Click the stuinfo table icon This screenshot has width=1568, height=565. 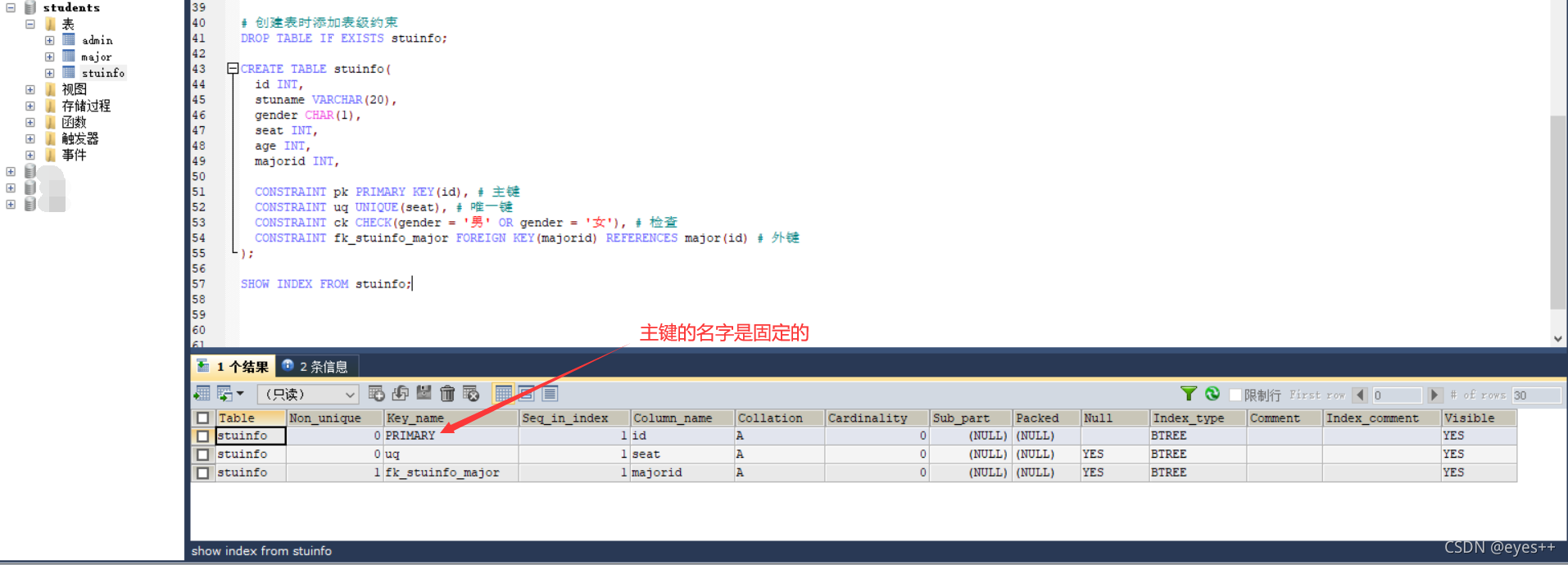pyautogui.click(x=69, y=72)
